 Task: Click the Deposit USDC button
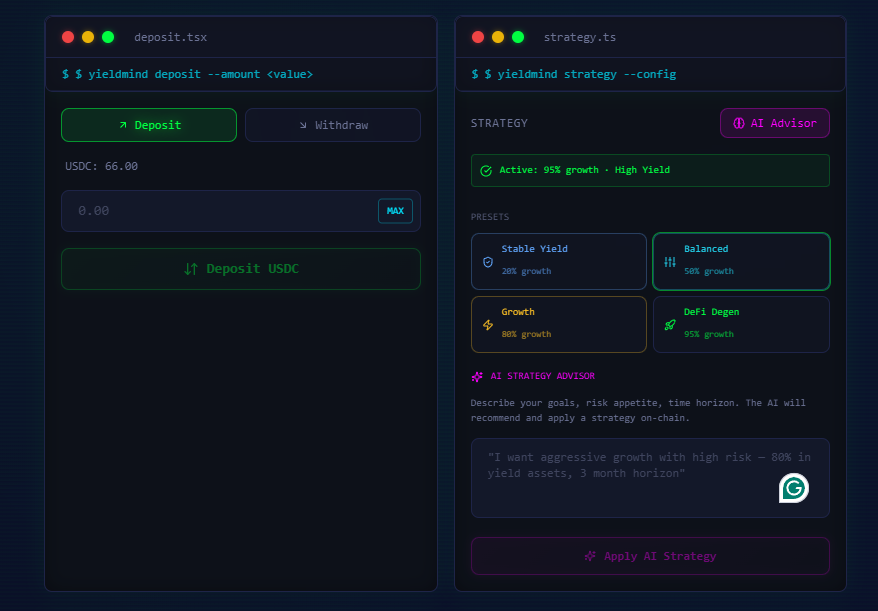(241, 269)
